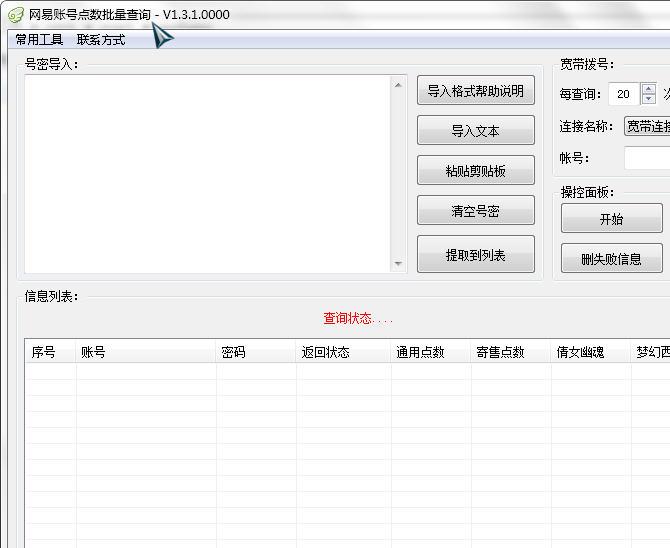
Task: Click the 导入文本 button
Action: tap(476, 130)
